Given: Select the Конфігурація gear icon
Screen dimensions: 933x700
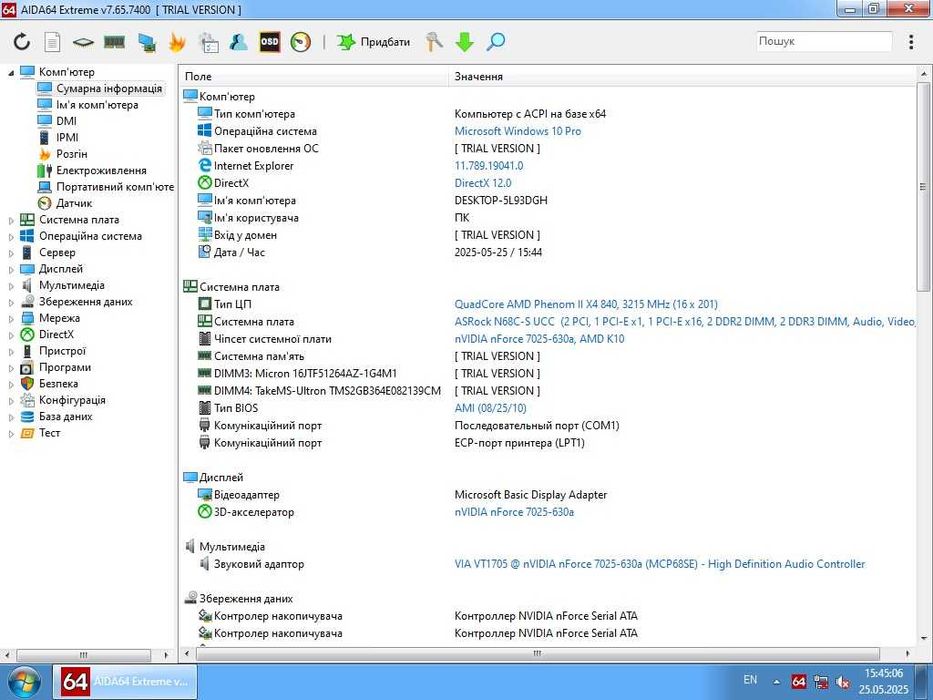Looking at the screenshot, I should 27,400.
